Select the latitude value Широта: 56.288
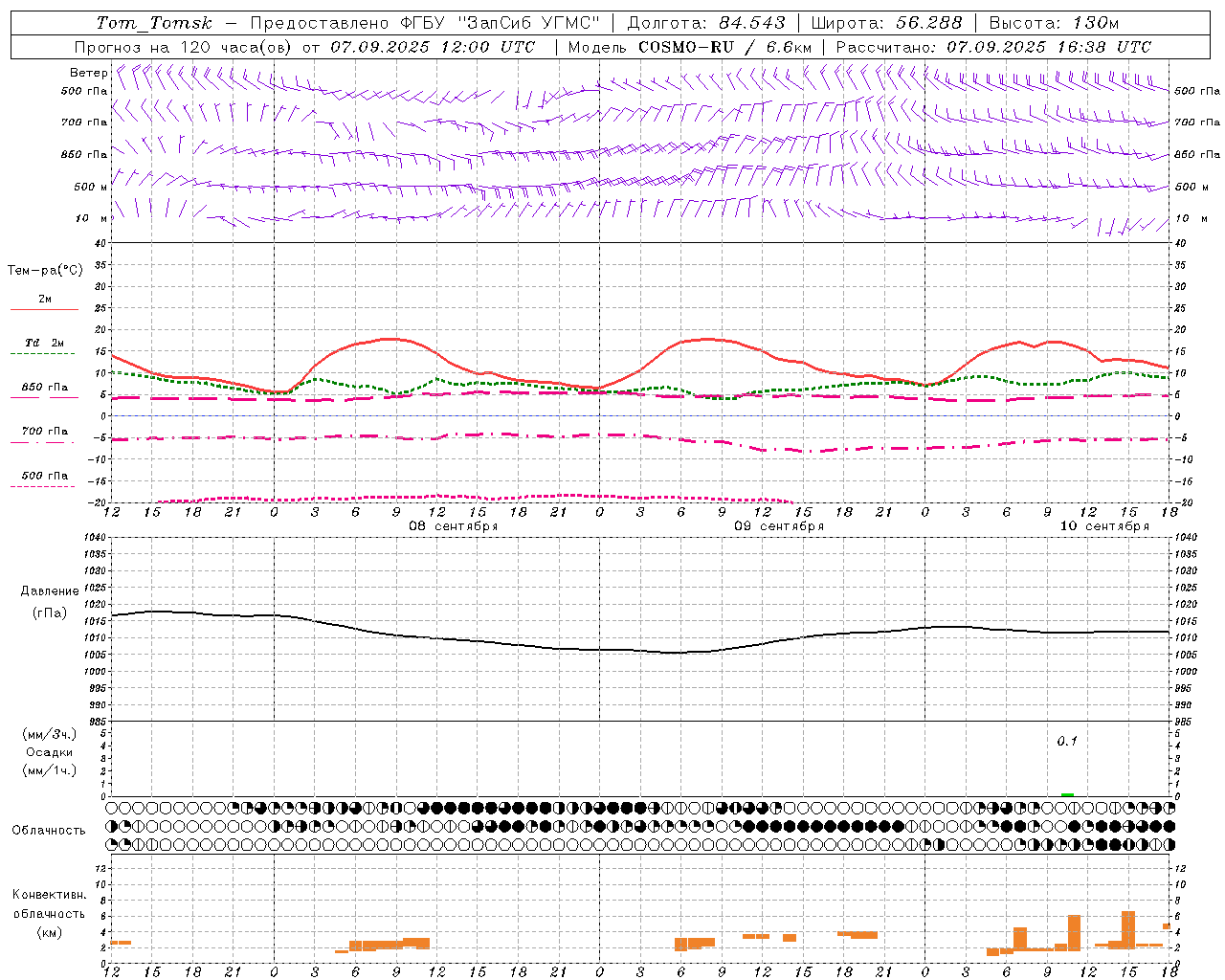The height and width of the screenshot is (980, 1225). pos(887,23)
